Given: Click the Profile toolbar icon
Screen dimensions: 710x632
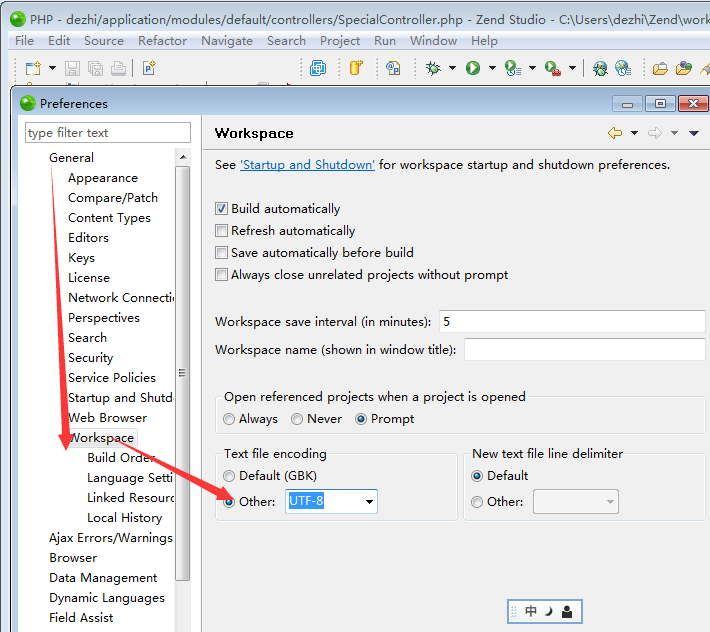Looking at the screenshot, I should (513, 68).
